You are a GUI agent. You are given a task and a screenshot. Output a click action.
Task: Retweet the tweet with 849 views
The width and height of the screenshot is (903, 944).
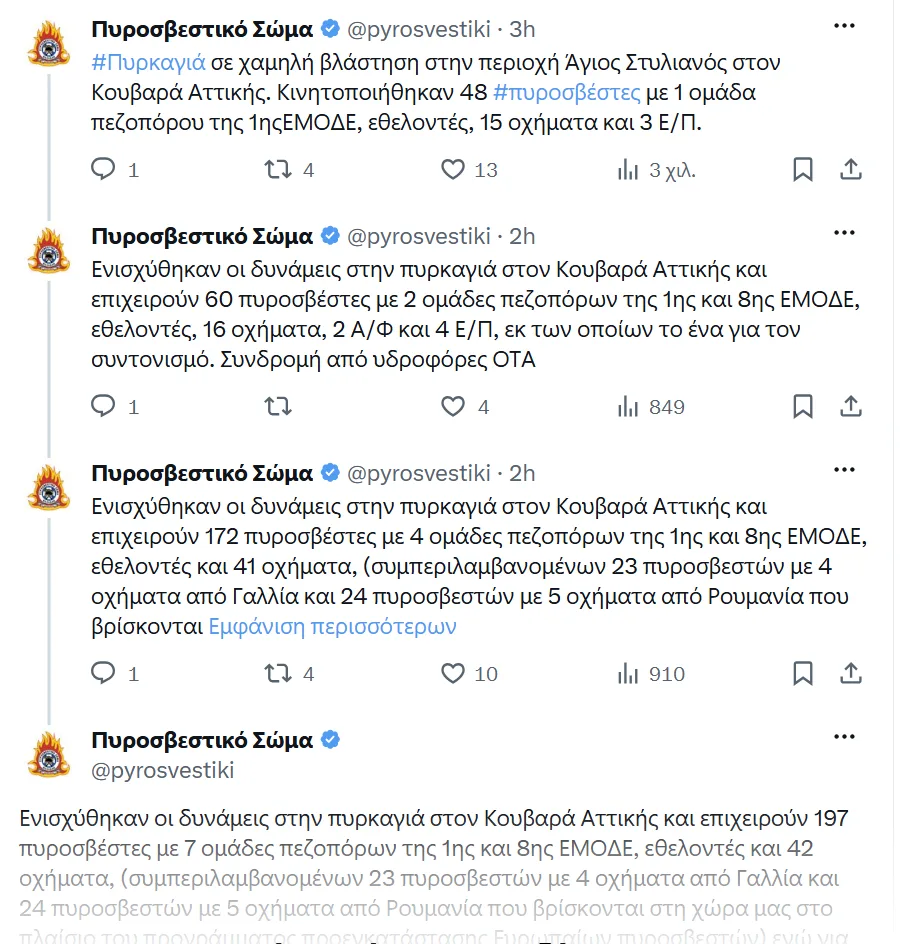pos(278,406)
